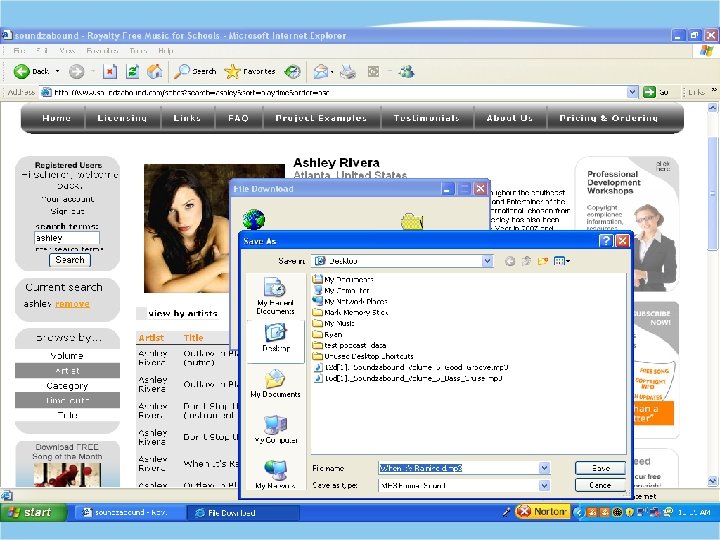Click the Save button in Save As
720x540 pixels.
pyautogui.click(x=600, y=468)
